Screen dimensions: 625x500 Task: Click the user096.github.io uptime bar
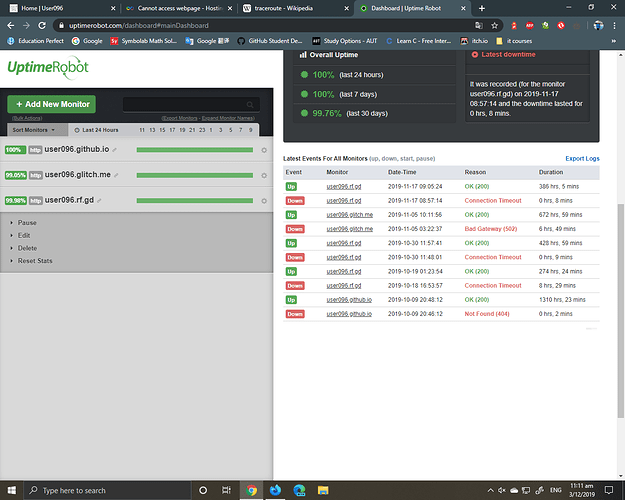[194, 150]
